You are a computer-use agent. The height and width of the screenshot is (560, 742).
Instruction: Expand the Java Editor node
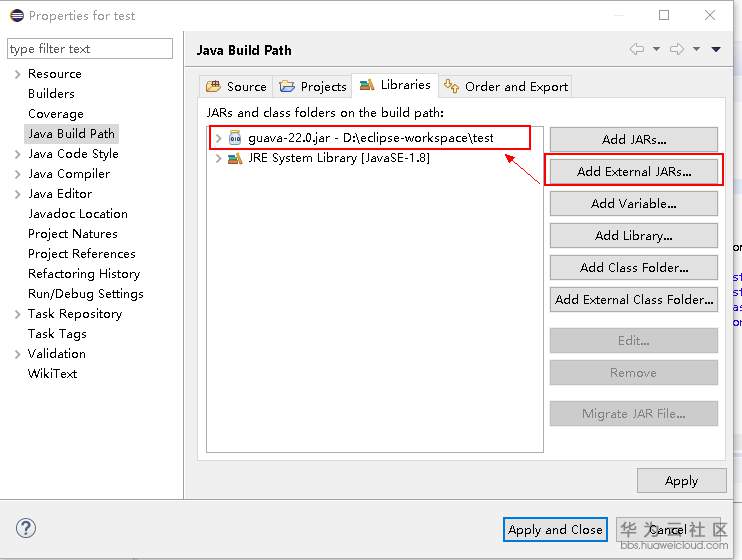(x=18, y=194)
